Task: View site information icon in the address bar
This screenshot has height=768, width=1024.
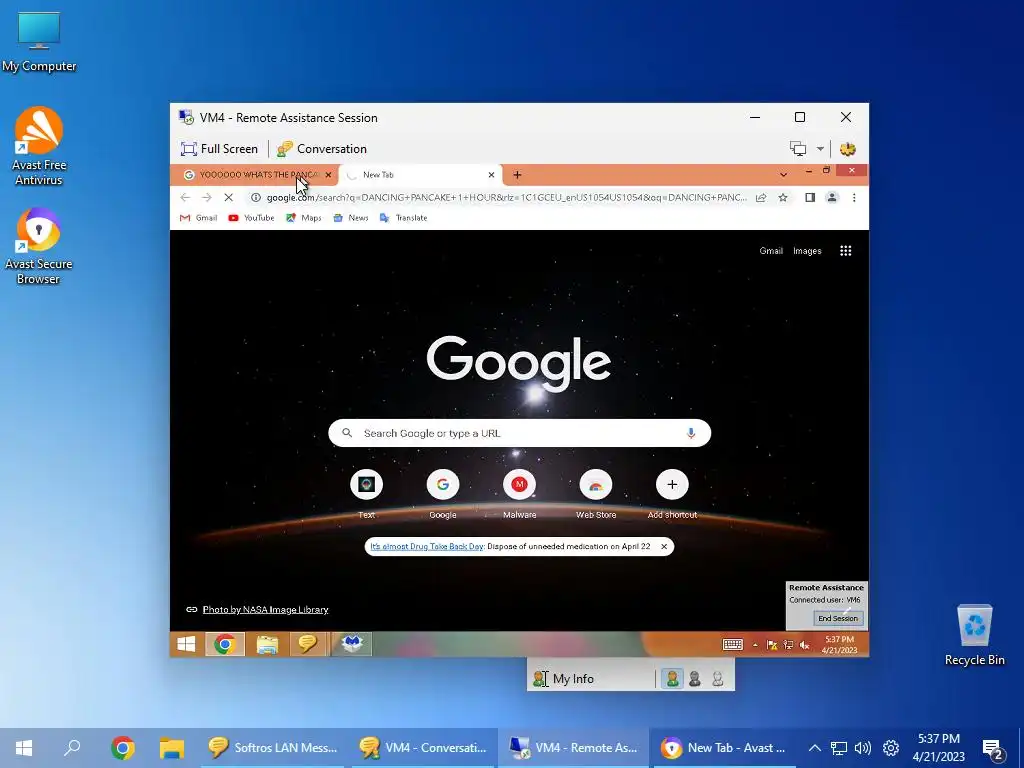Action: 256,197
